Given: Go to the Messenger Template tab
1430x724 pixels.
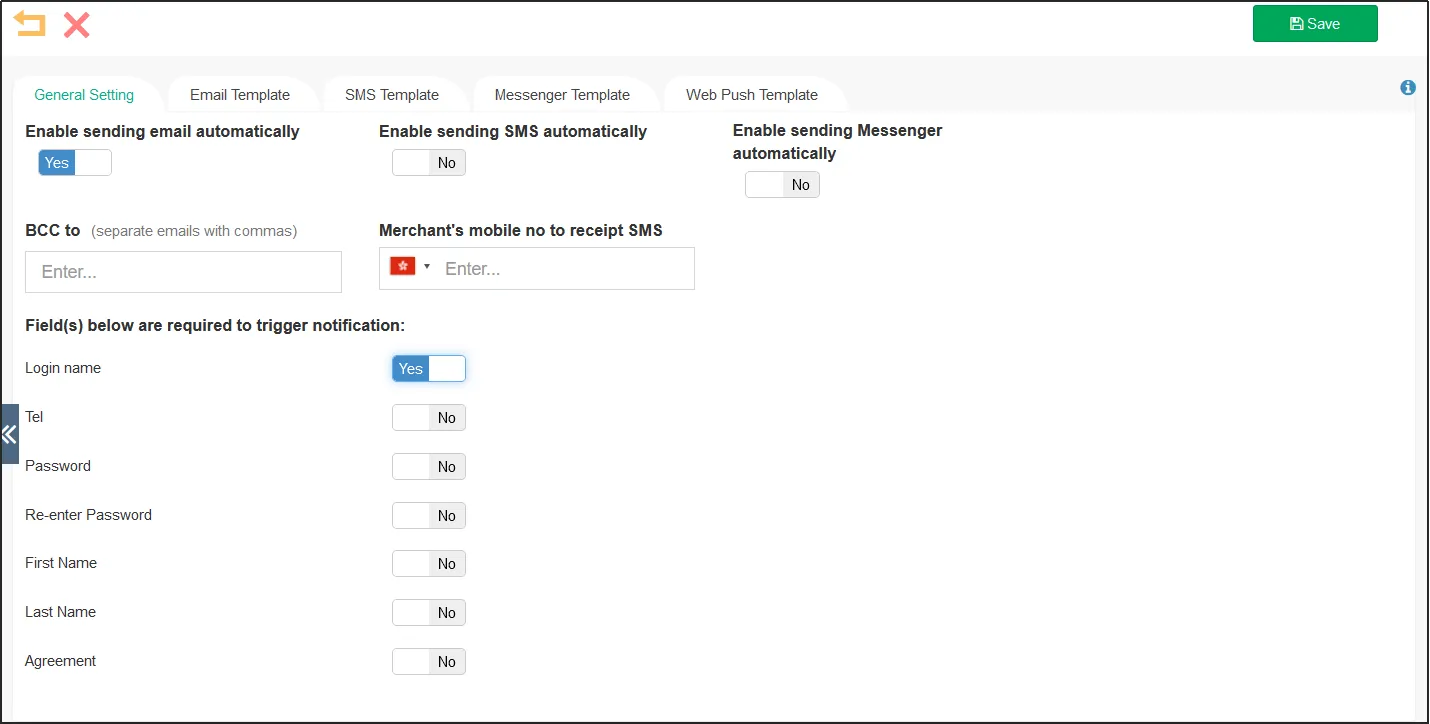Looking at the screenshot, I should tap(562, 95).
